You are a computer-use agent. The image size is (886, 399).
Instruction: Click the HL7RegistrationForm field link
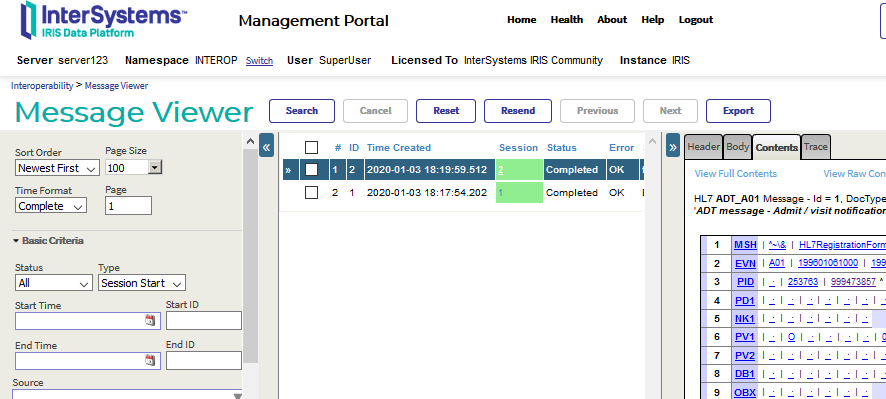[x=842, y=245]
